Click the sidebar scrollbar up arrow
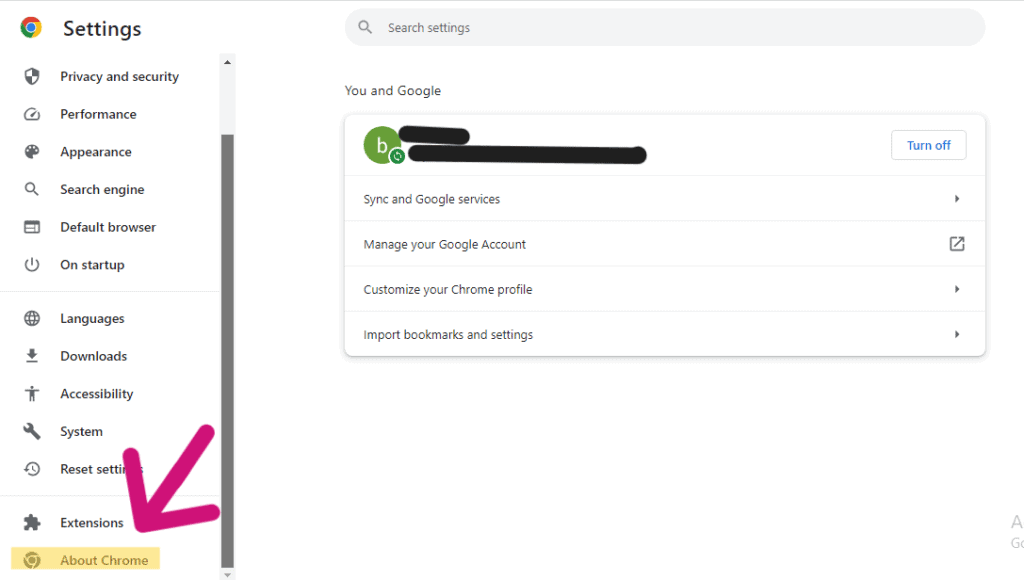 [x=227, y=62]
